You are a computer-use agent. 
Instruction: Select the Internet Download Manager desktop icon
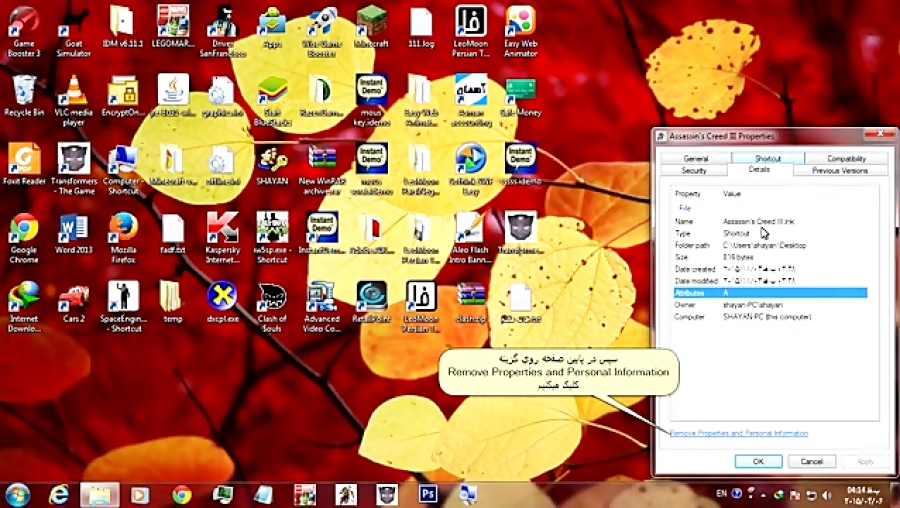(24, 307)
